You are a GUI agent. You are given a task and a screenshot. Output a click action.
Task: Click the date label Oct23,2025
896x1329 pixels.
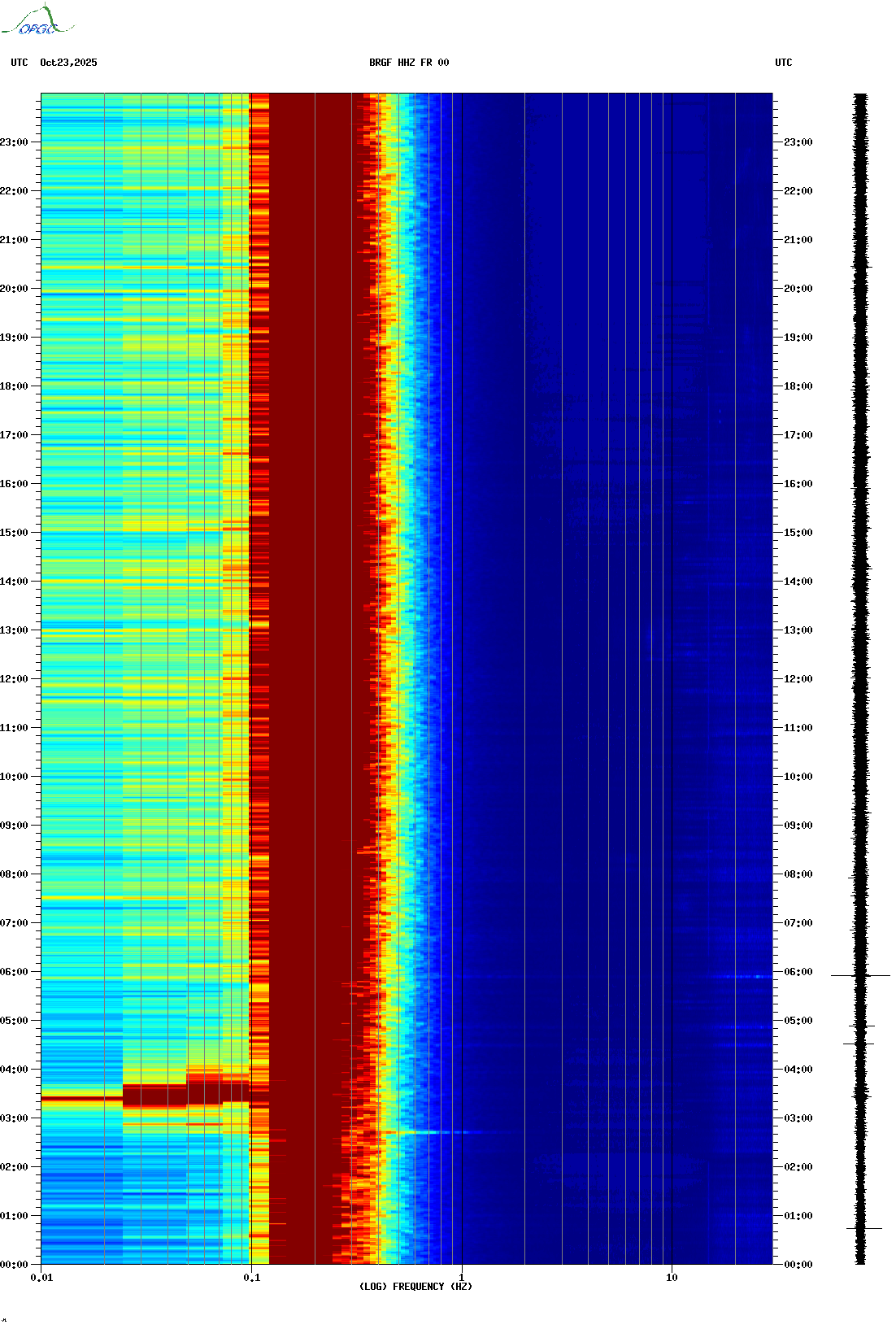pyautogui.click(x=68, y=63)
